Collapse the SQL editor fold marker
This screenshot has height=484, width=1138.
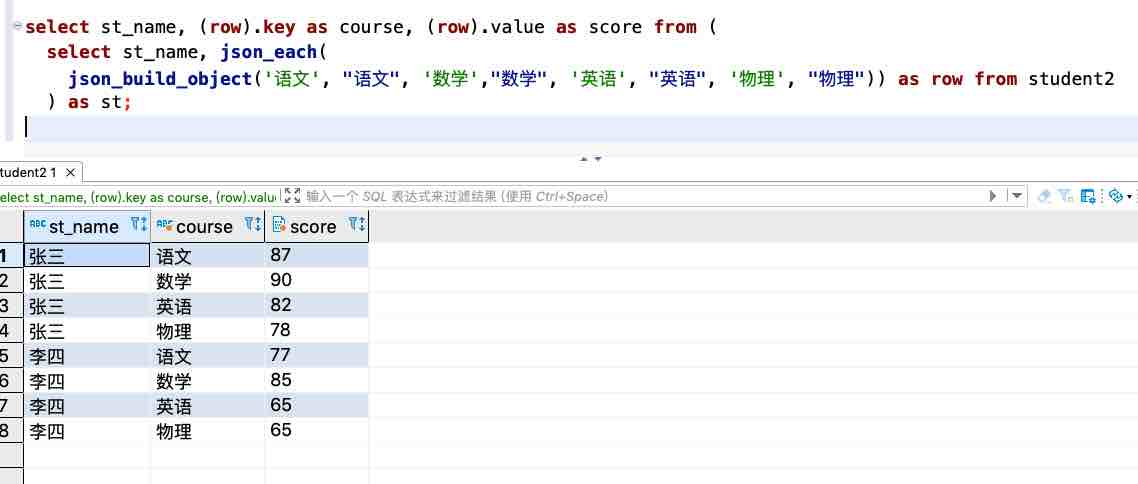click(16, 27)
